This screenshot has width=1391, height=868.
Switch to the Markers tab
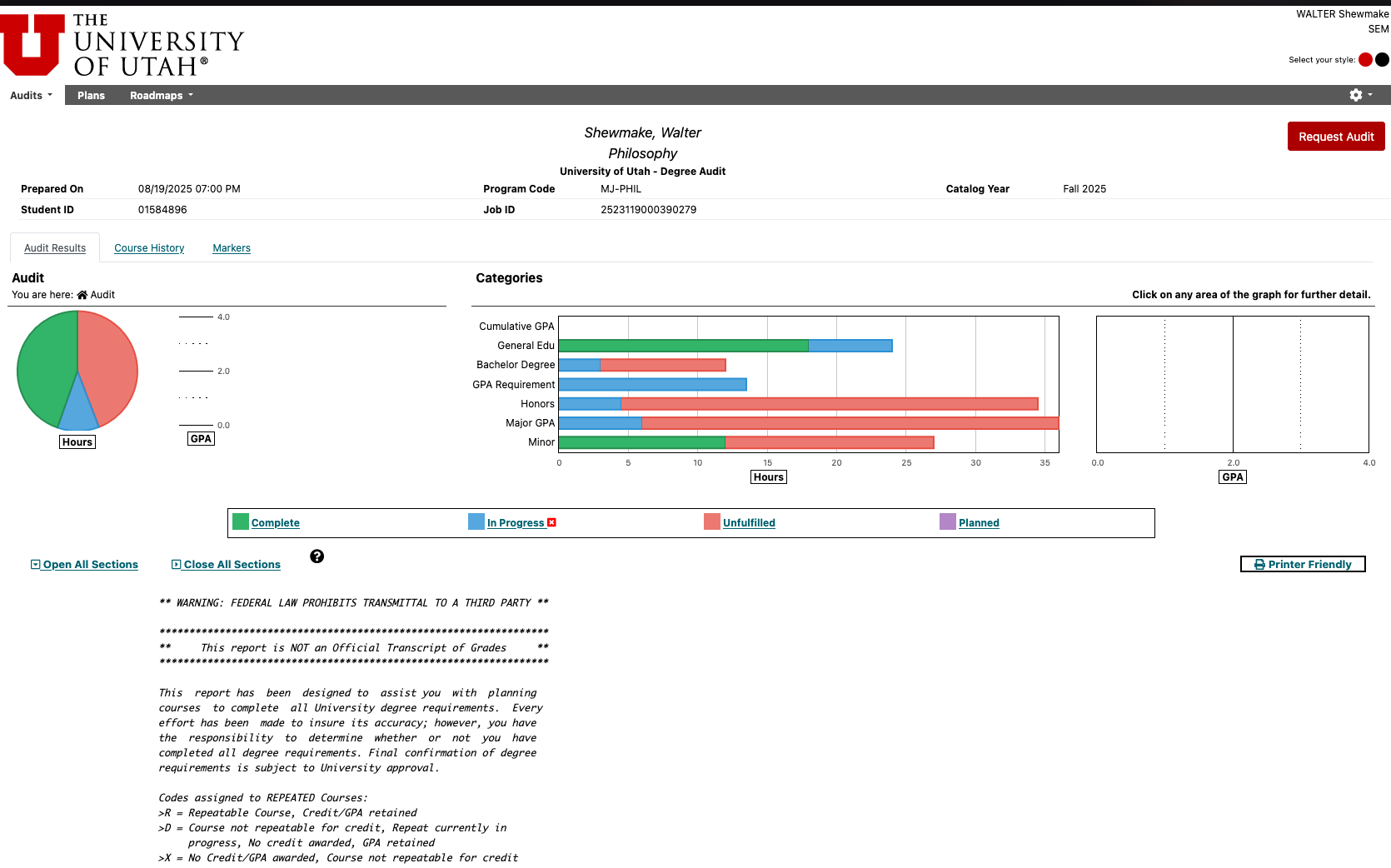coord(232,248)
